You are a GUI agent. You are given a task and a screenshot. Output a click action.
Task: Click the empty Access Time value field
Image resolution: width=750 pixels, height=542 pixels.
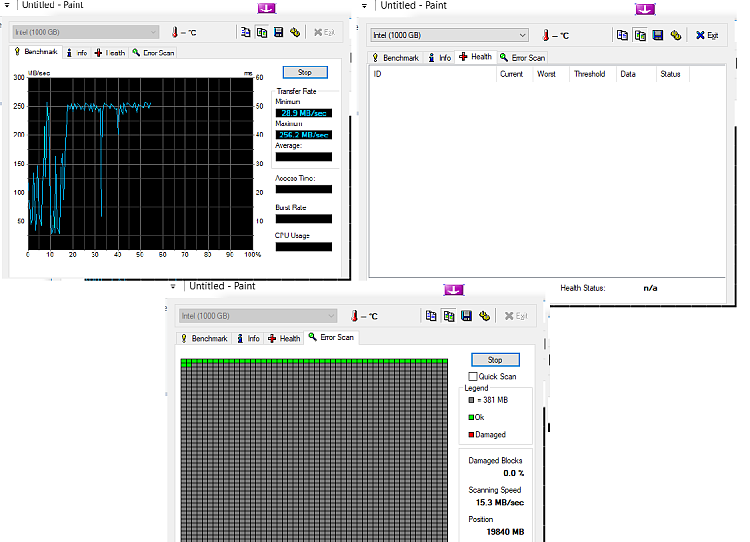pos(304,189)
